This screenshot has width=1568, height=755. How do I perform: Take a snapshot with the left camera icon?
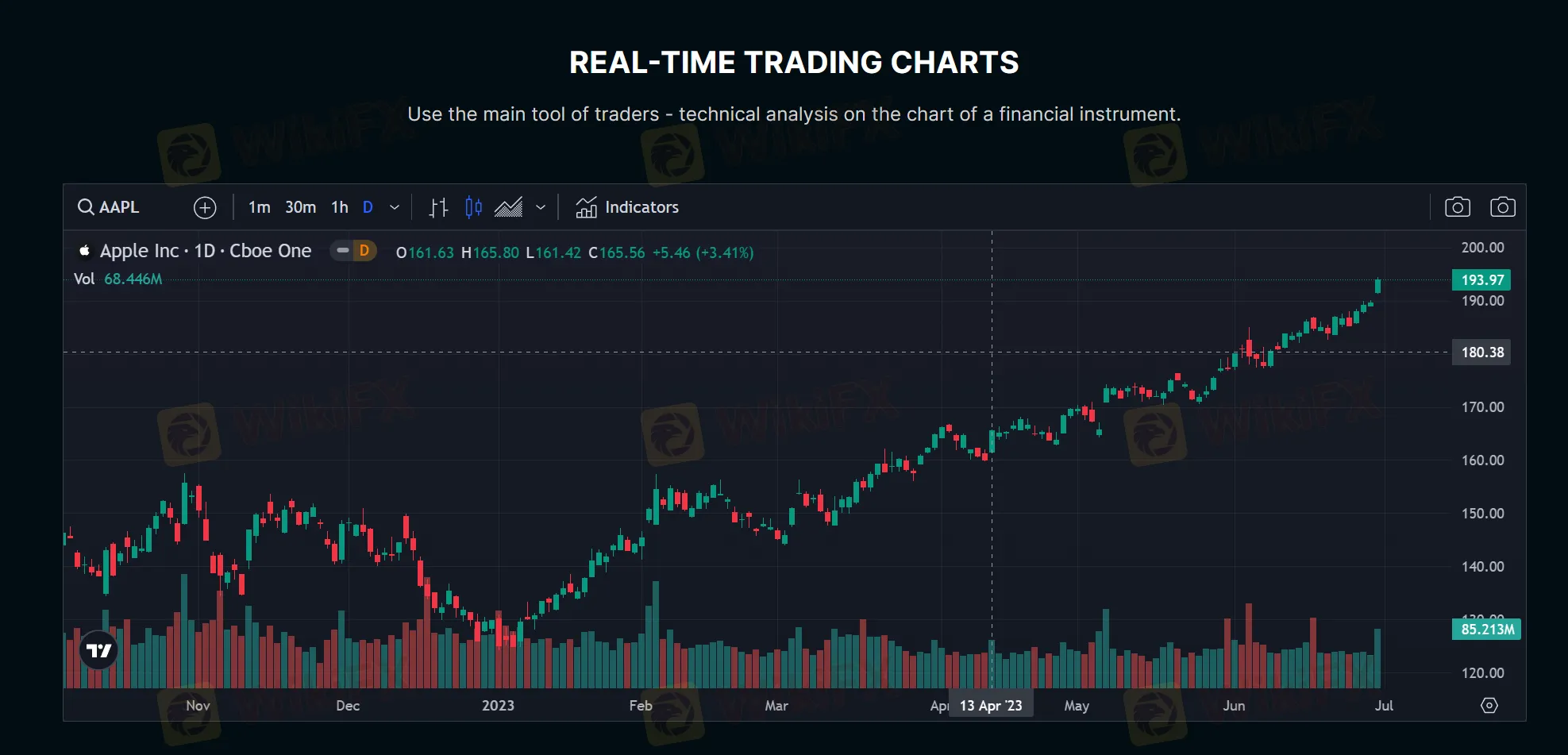(x=1458, y=206)
